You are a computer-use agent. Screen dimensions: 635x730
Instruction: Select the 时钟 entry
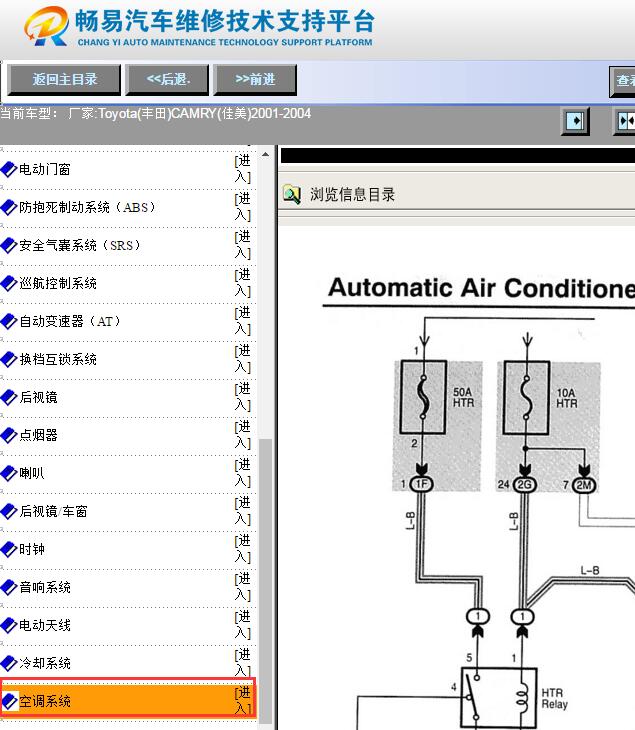[32, 549]
